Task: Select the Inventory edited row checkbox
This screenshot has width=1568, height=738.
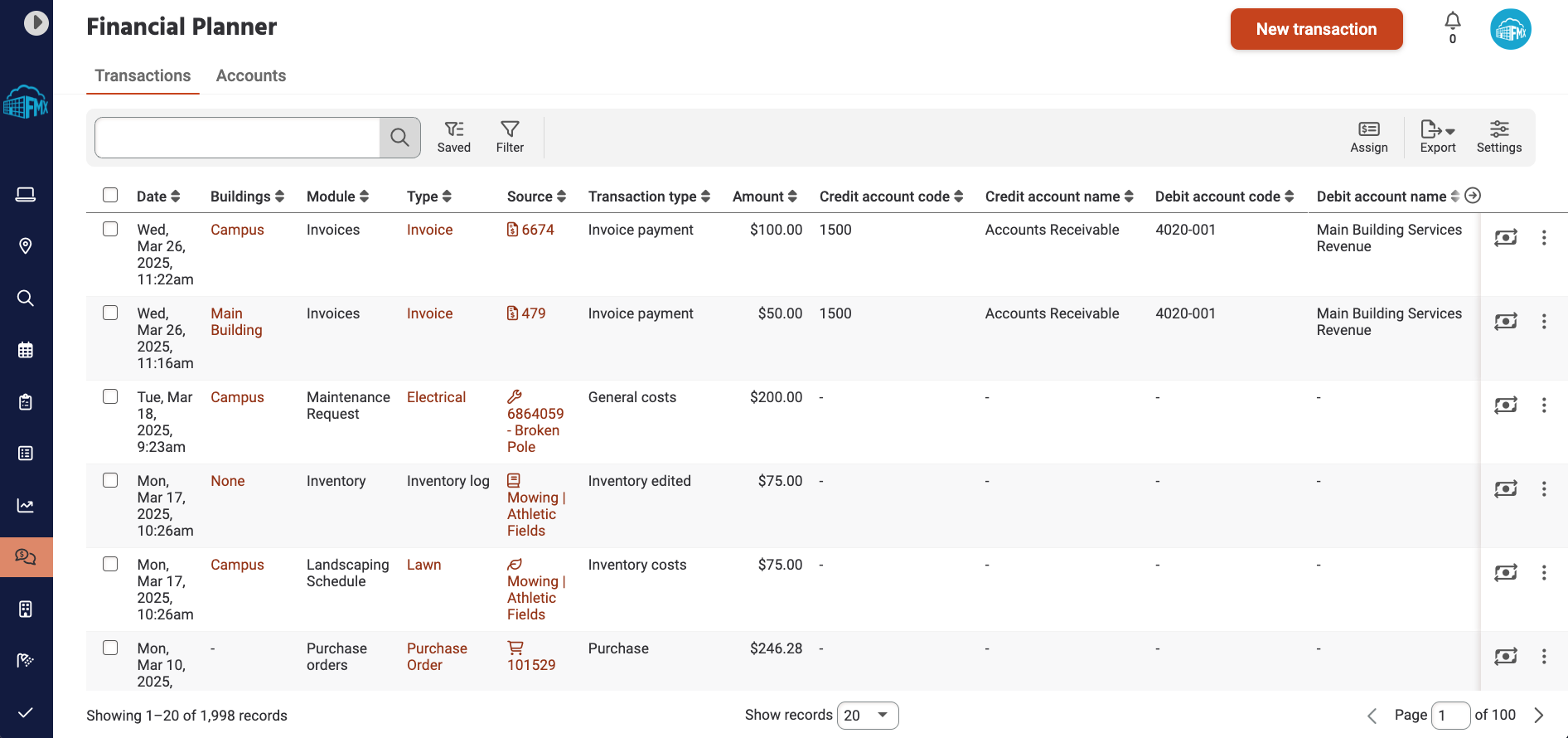Action: (110, 480)
